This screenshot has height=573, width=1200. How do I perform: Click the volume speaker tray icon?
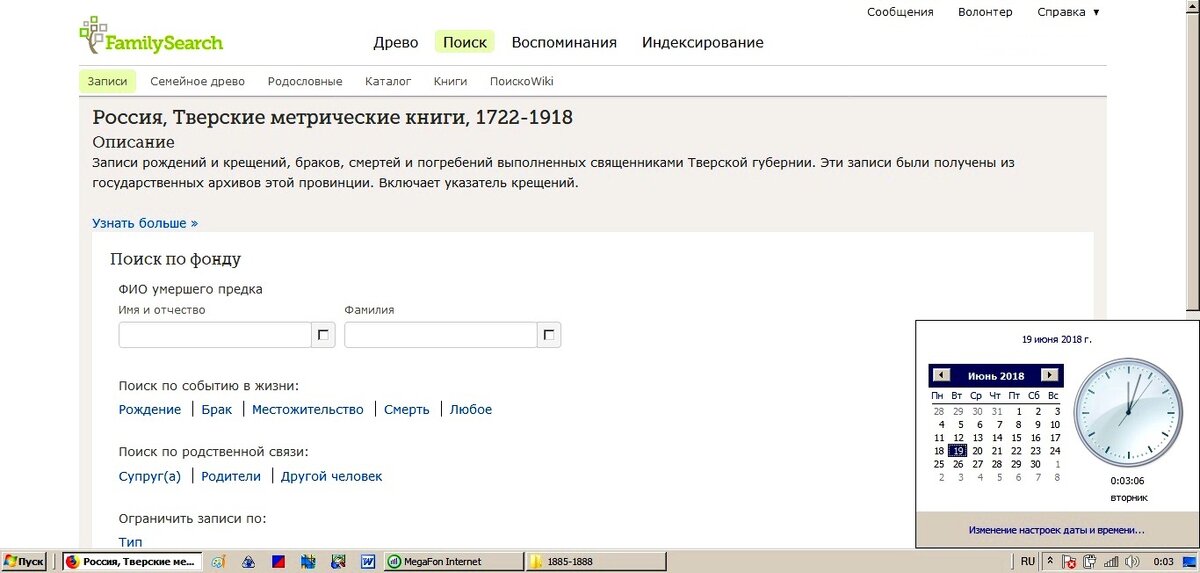pyautogui.click(x=1131, y=562)
